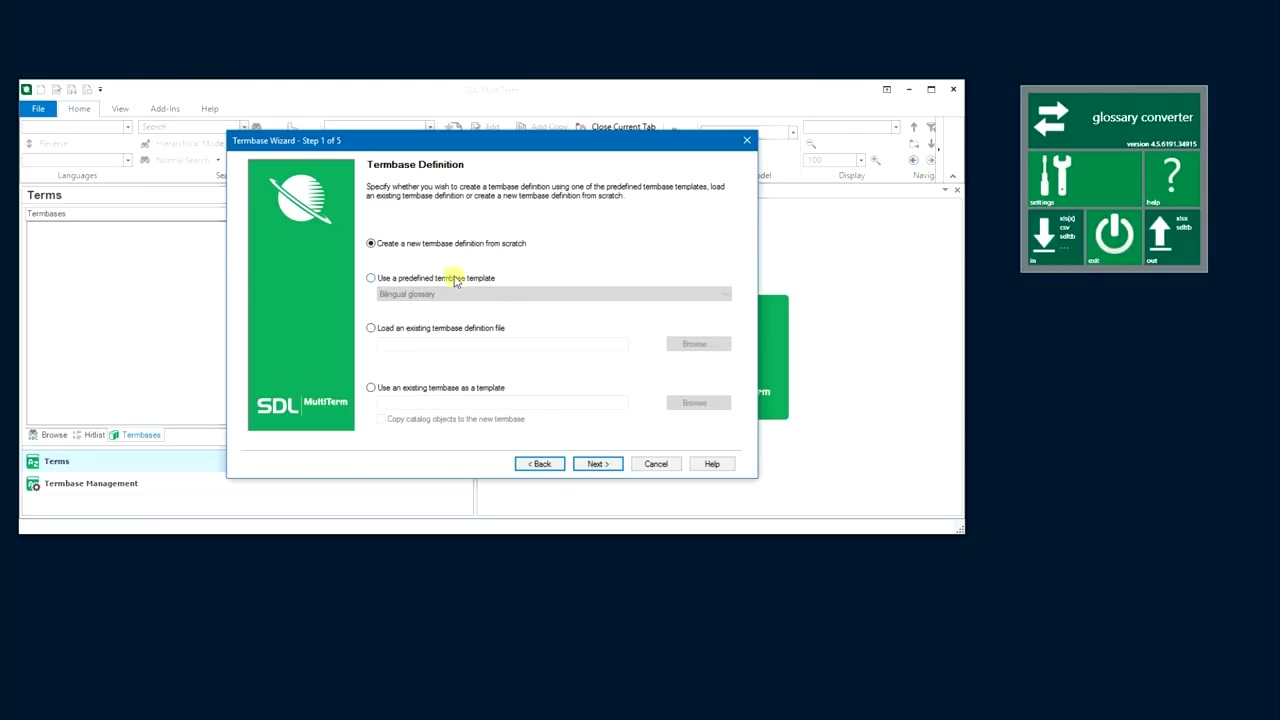This screenshot has height=720, width=1280.
Task: Click the zoom out magnifier in Display group
Action: tap(811, 144)
